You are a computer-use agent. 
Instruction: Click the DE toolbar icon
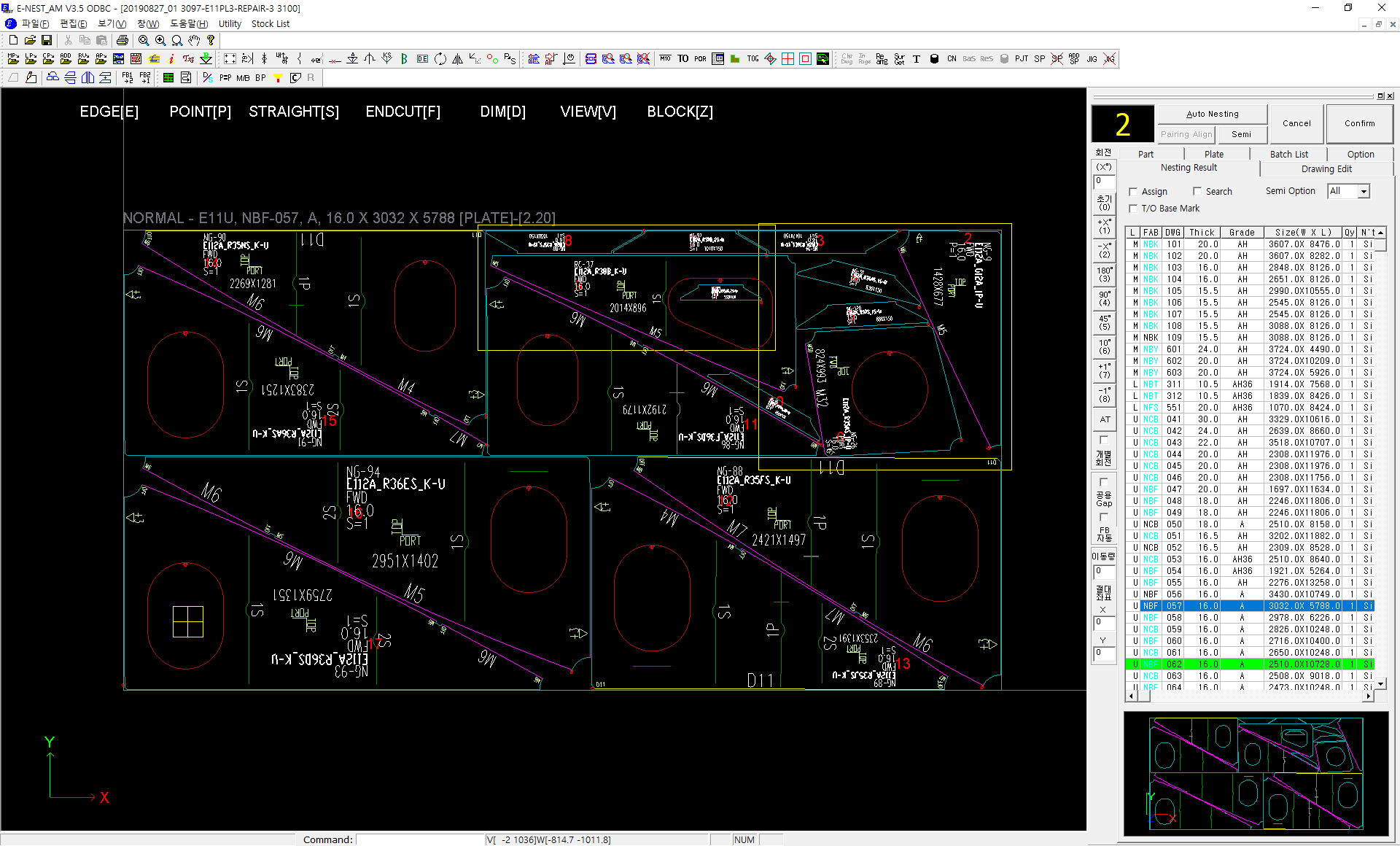pos(422,59)
